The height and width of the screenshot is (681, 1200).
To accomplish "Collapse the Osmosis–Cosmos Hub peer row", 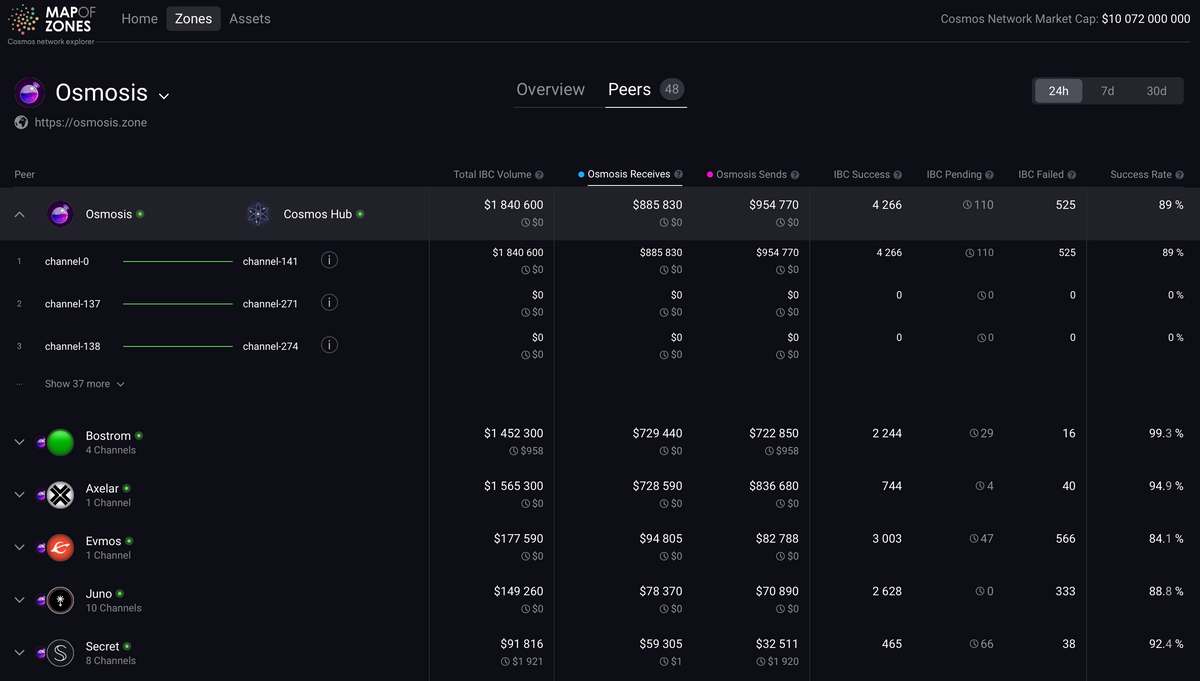I will [x=19, y=214].
